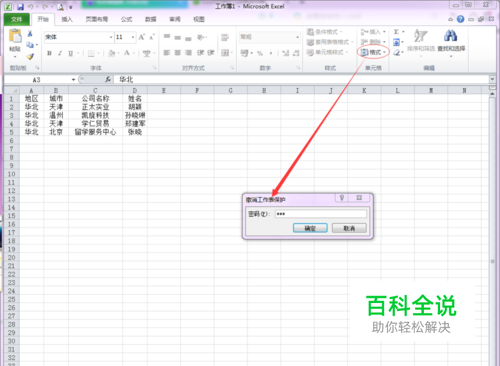Image resolution: width=500 pixels, height=366 pixels.
Task: Click the Font Color letter A icon
Action: (127, 53)
